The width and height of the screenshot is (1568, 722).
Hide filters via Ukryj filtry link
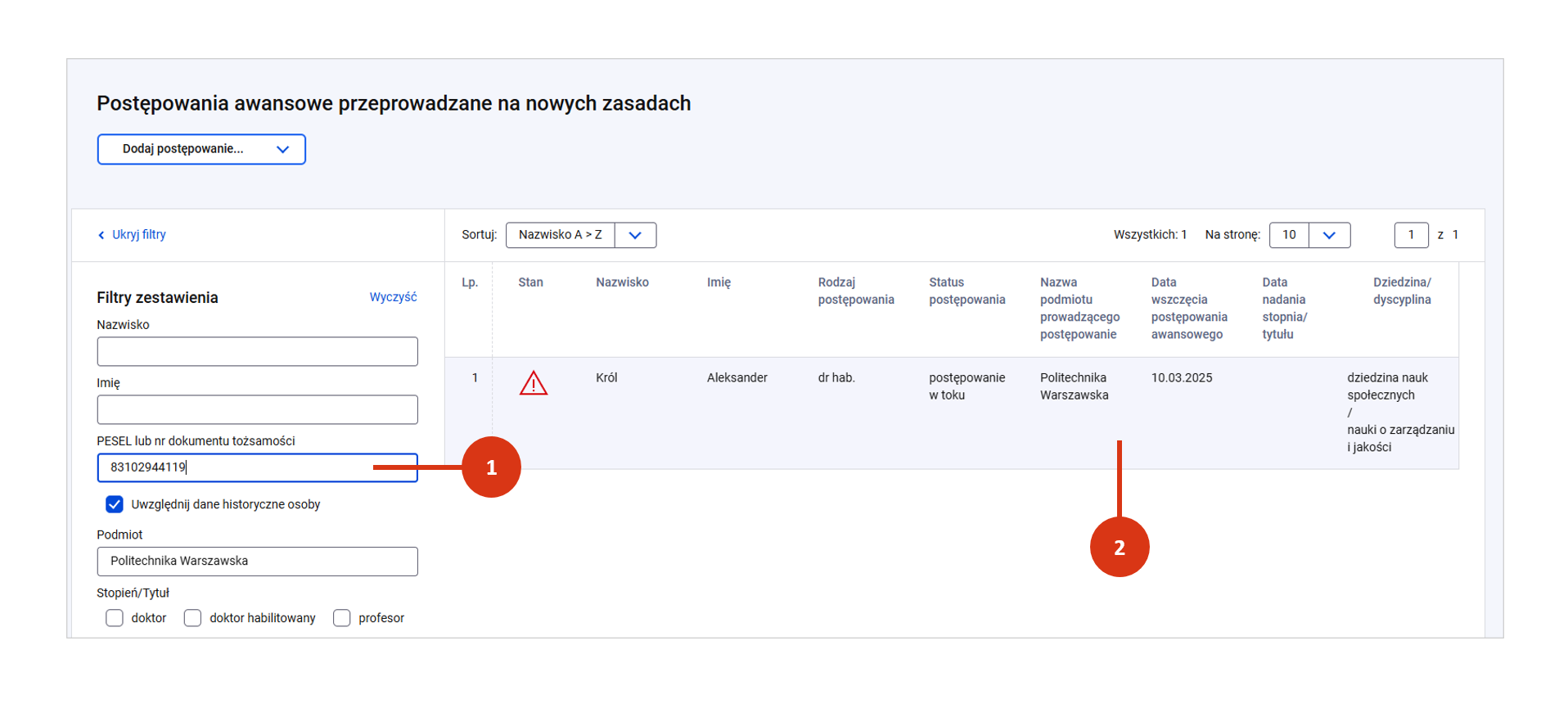click(x=138, y=235)
